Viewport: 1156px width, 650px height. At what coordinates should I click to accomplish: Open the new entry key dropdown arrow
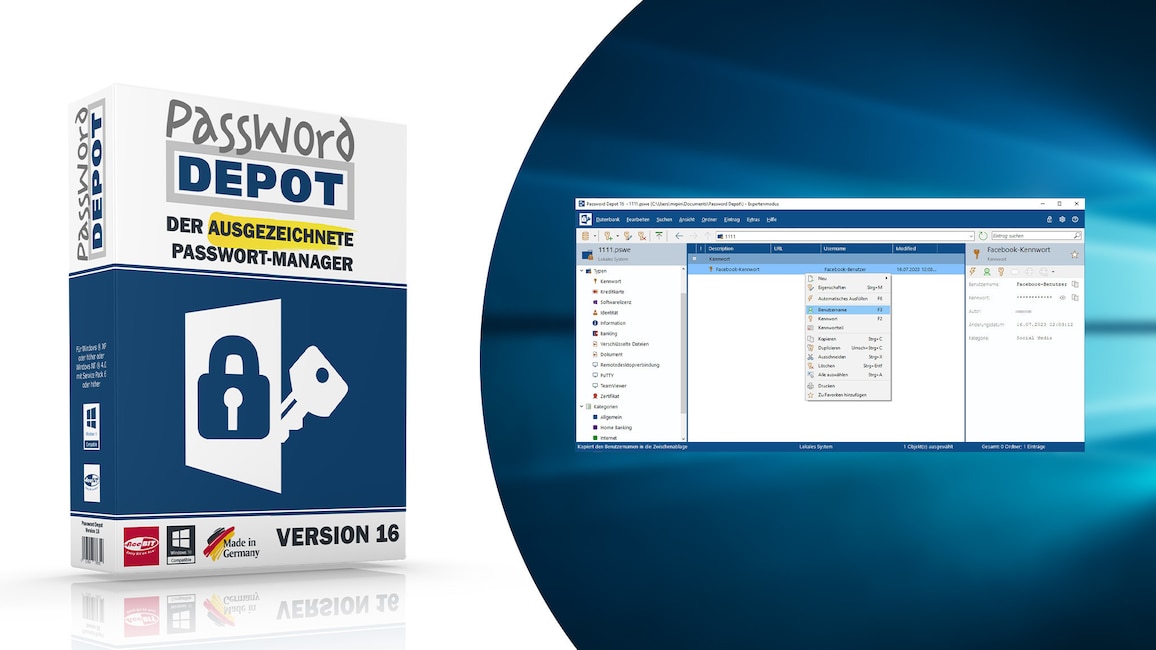click(618, 236)
